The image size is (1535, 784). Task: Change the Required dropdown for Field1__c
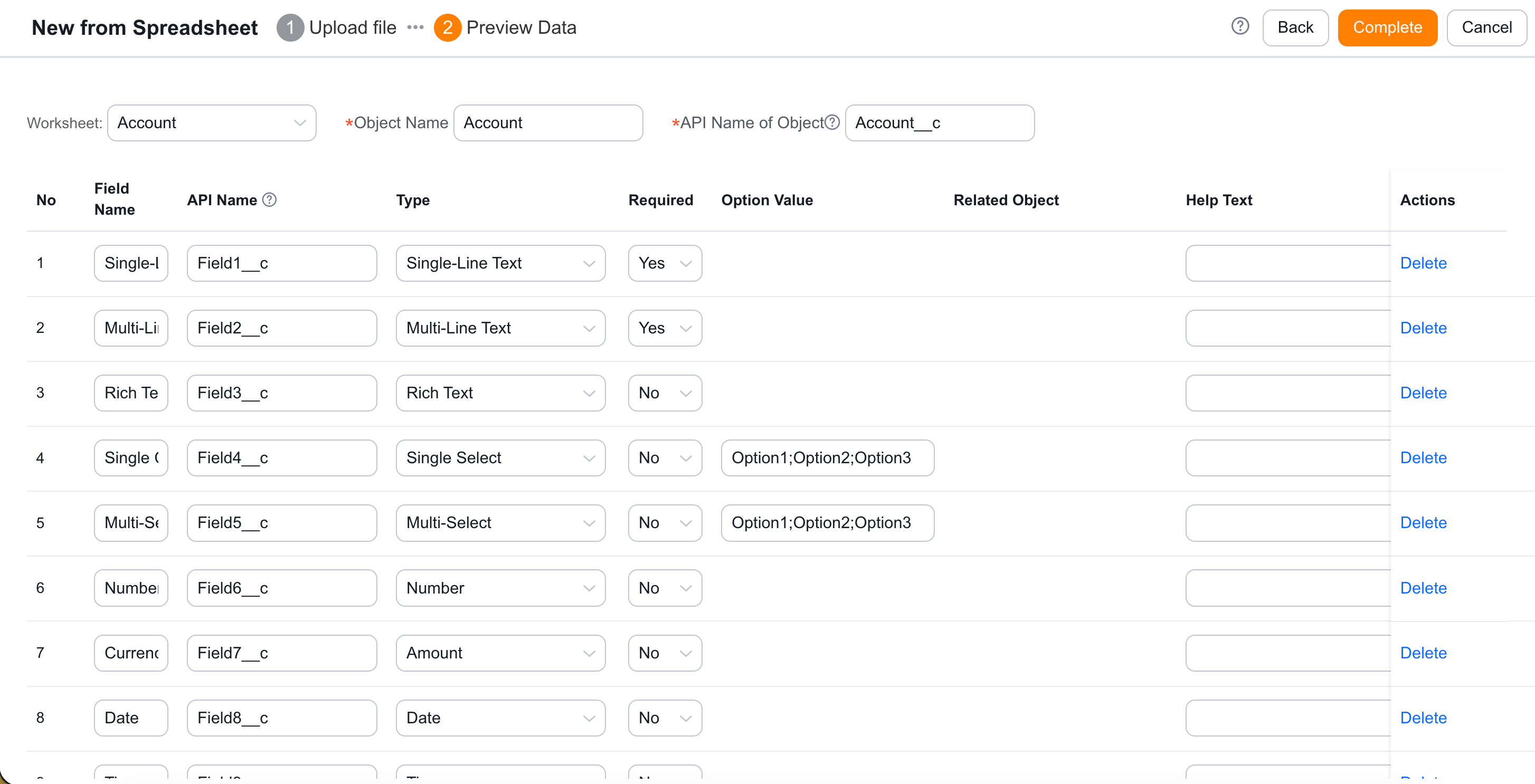coord(665,263)
